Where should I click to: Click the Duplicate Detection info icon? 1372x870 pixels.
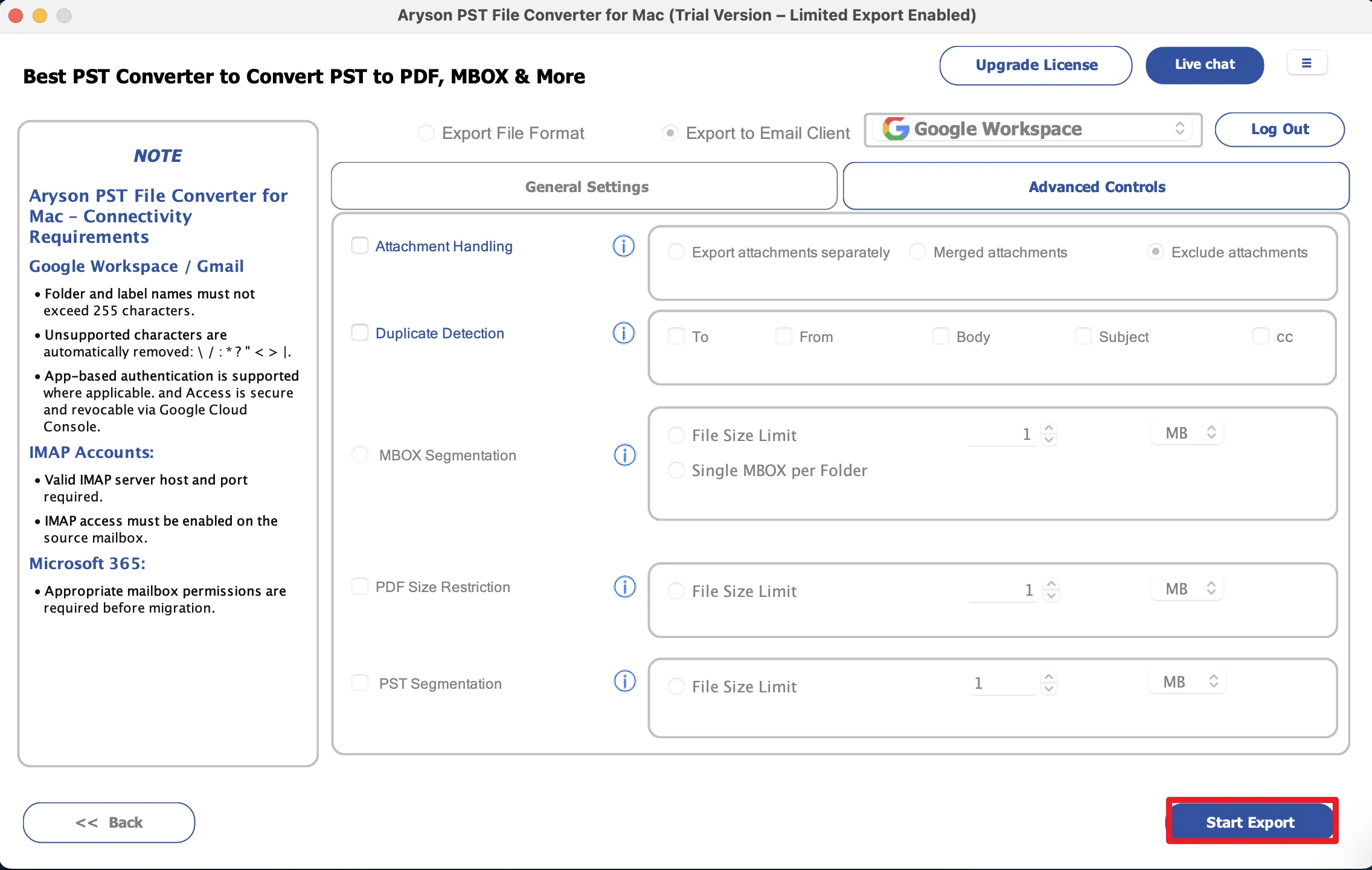click(624, 333)
